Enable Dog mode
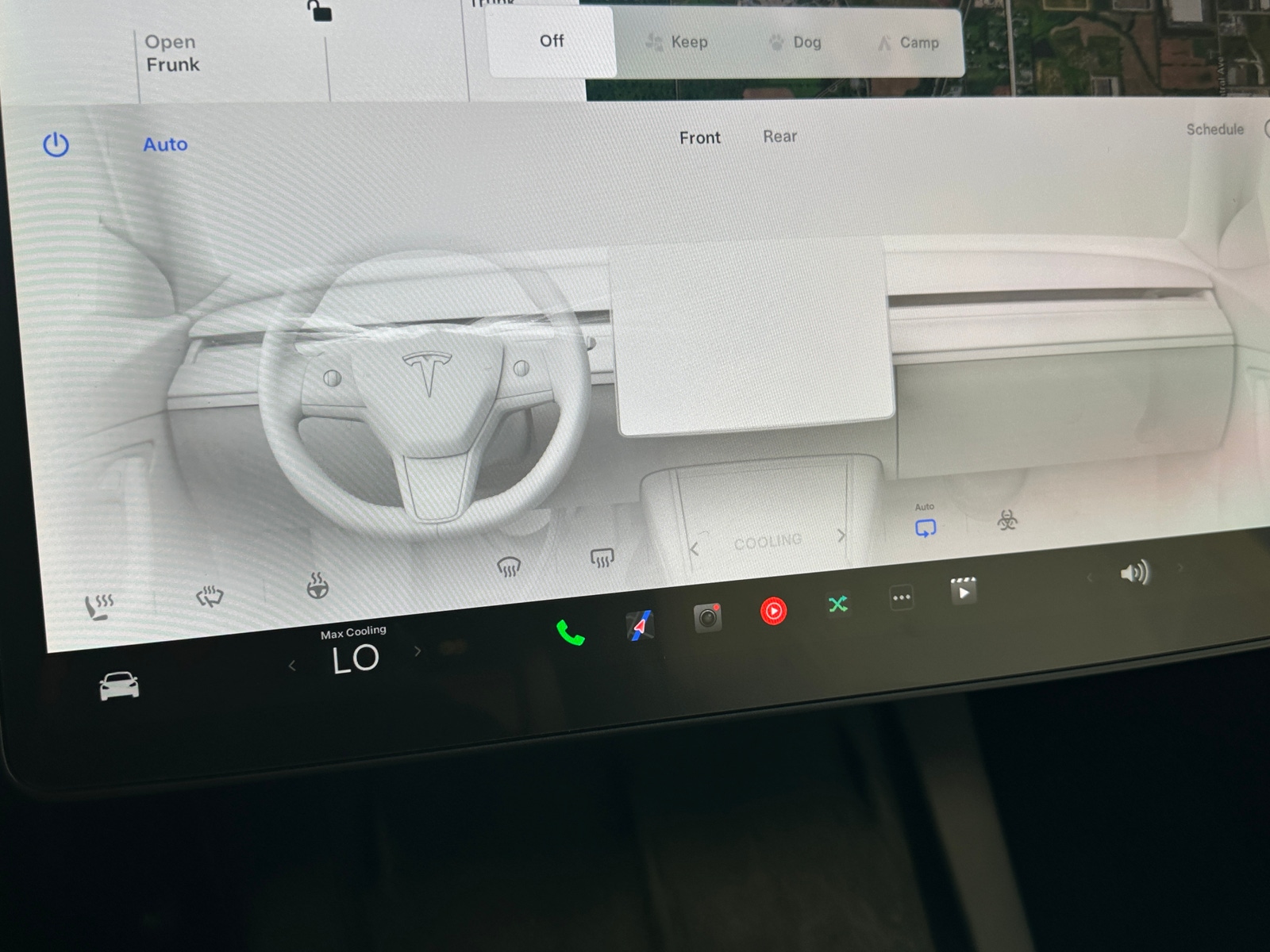The width and height of the screenshot is (1270, 952). 795,42
